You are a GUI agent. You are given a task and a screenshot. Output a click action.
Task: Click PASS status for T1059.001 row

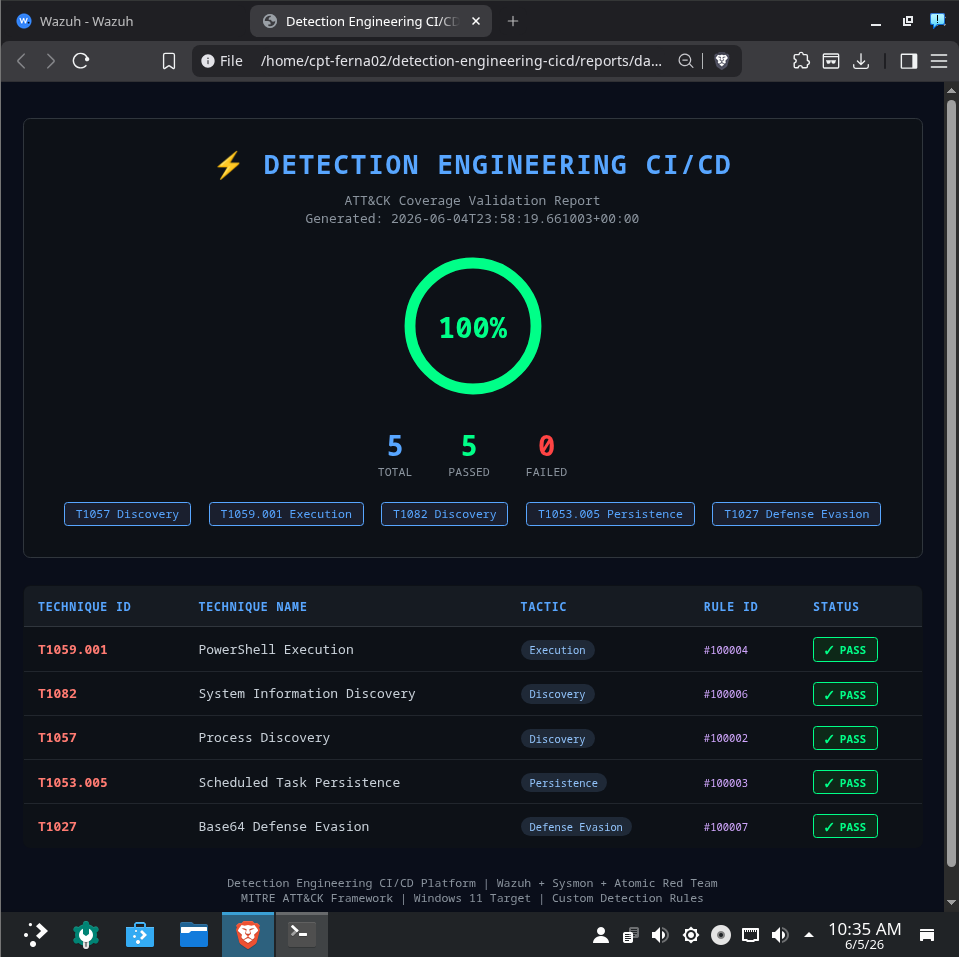pos(845,649)
